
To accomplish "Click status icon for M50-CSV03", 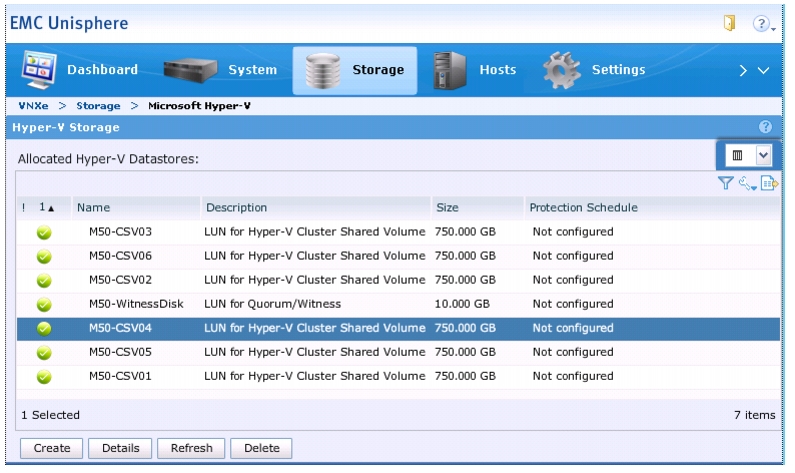I will tap(44, 232).
